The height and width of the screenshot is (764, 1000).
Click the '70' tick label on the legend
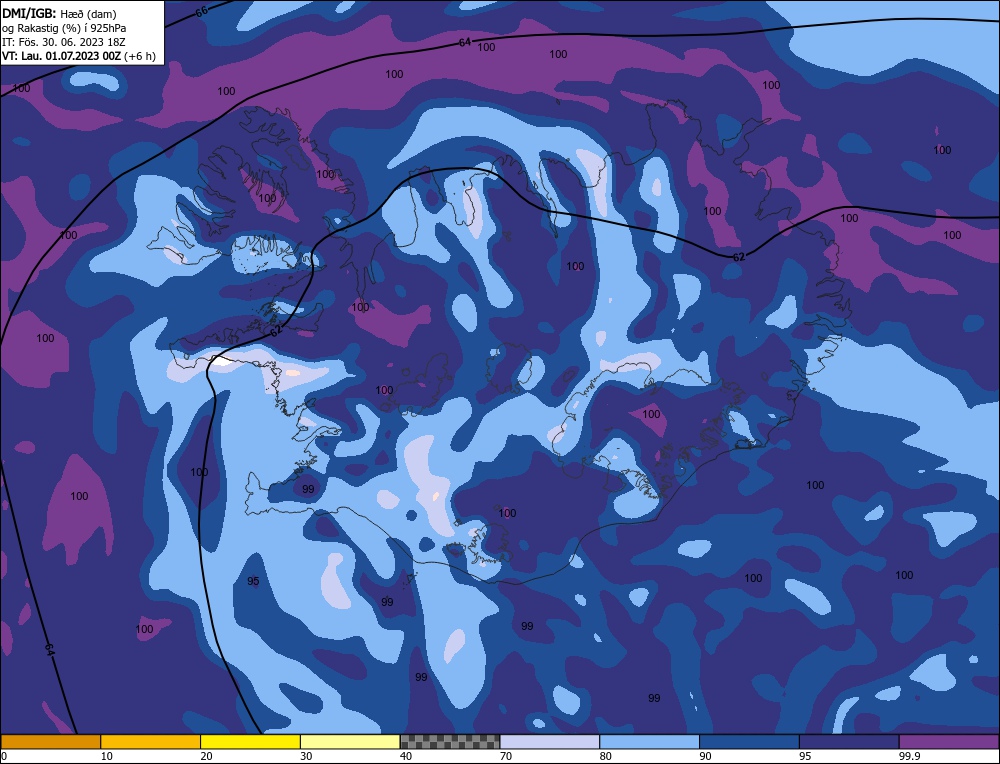point(506,756)
